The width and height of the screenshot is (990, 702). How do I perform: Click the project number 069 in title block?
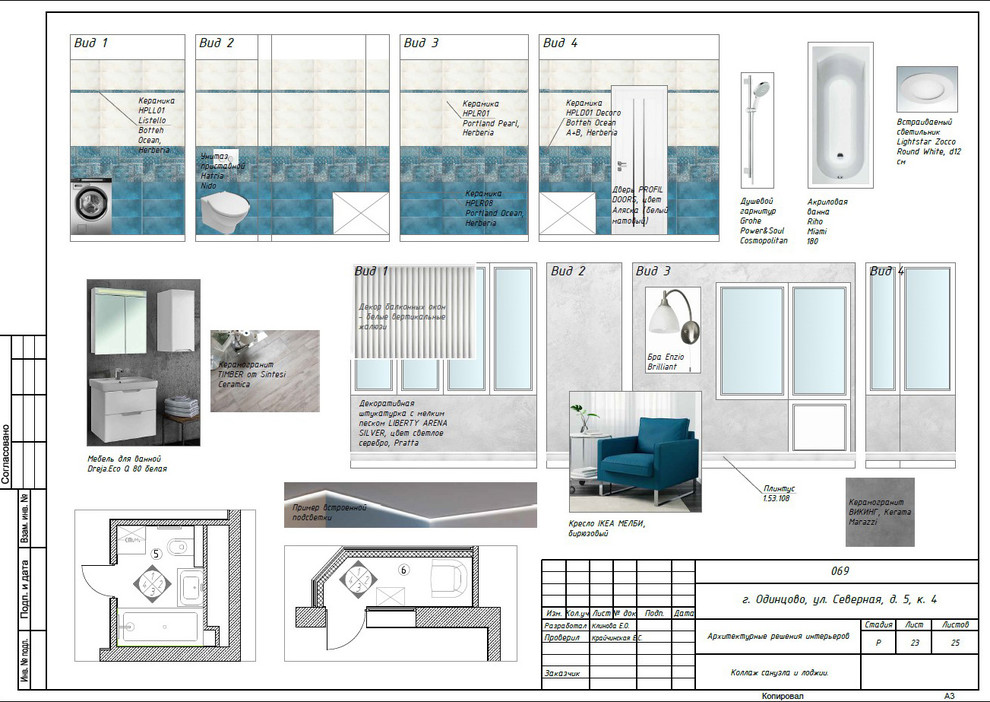[838, 571]
